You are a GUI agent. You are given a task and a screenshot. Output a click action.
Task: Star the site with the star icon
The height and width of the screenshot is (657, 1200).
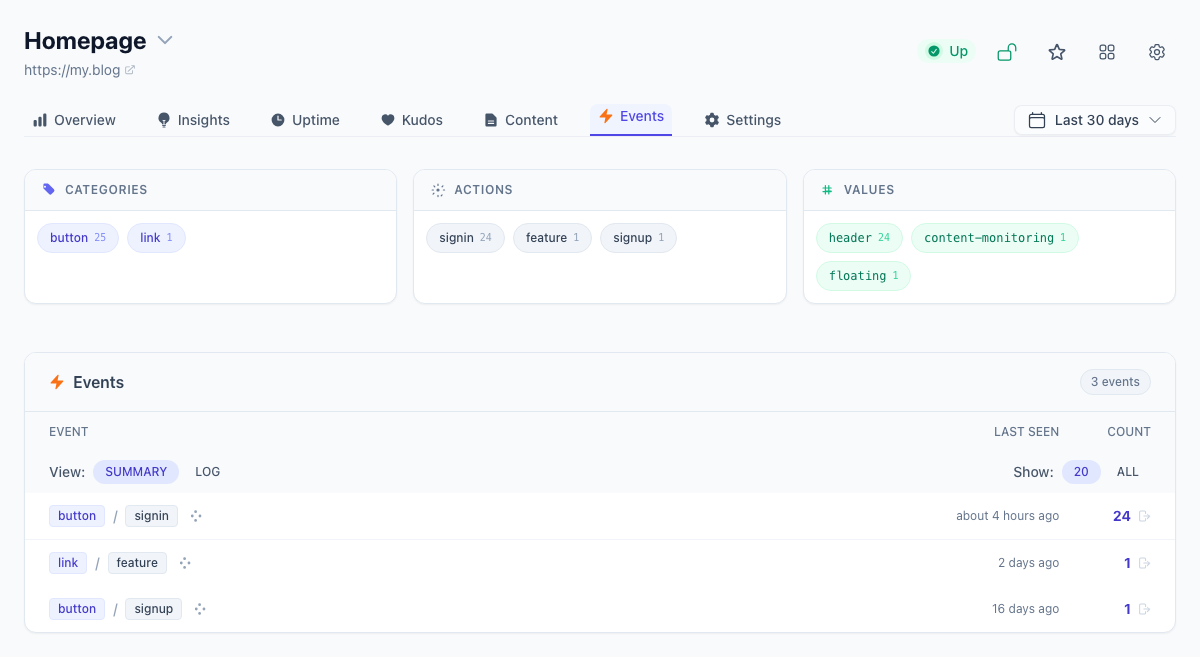[x=1057, y=52]
